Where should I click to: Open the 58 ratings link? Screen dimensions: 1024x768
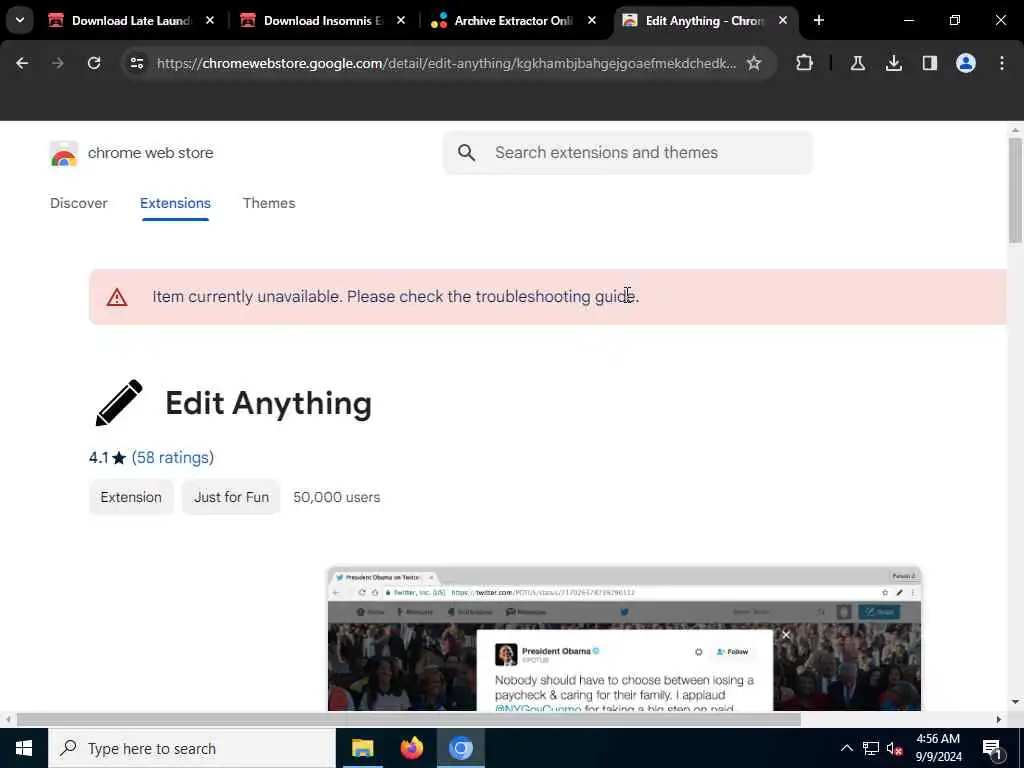tap(173, 458)
